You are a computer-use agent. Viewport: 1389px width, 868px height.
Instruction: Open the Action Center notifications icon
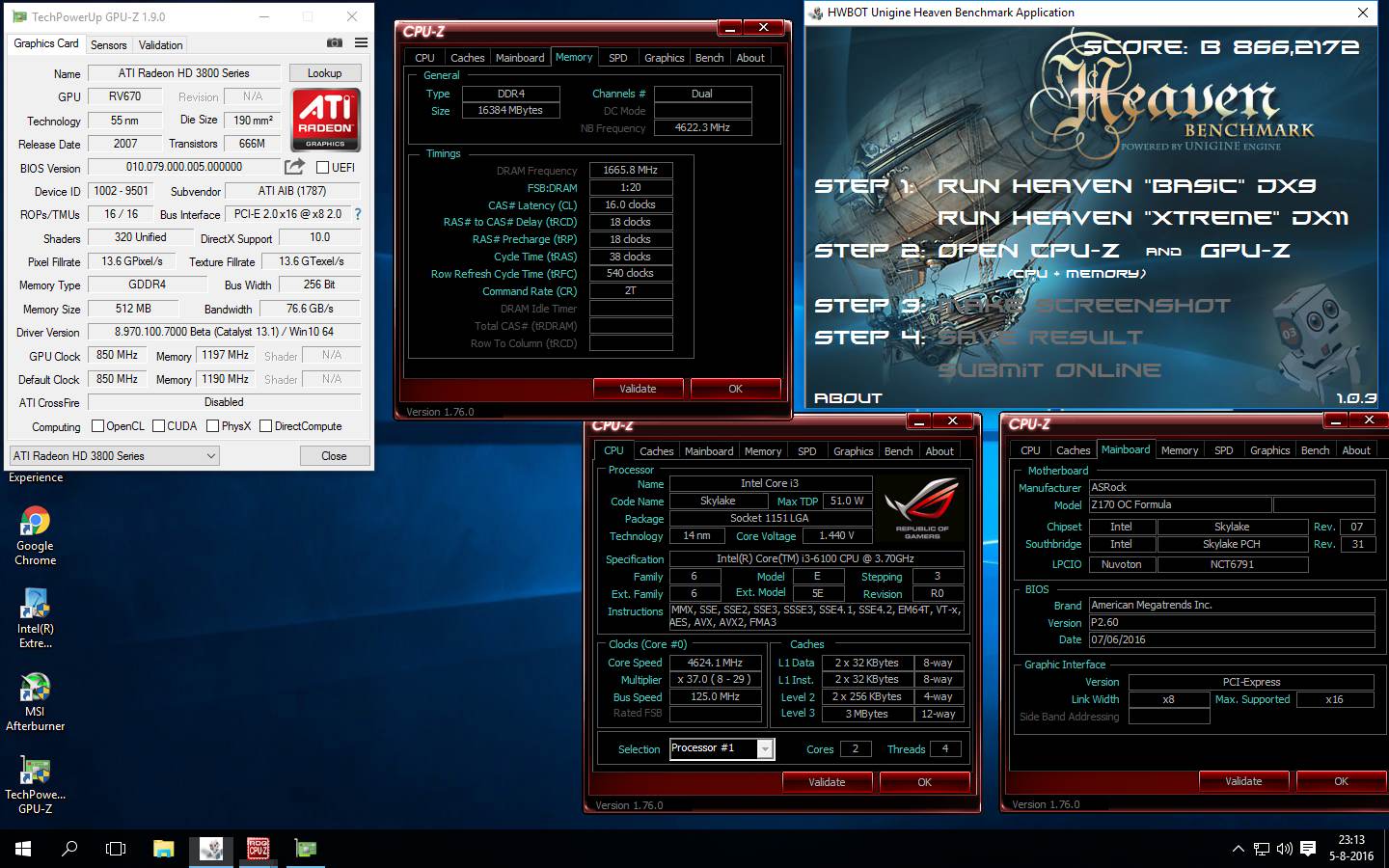point(1308,849)
